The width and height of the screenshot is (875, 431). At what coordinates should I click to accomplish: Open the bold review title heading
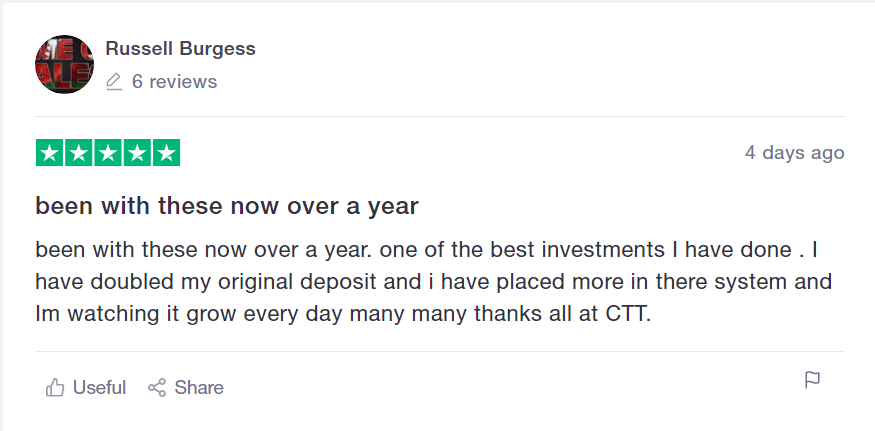(227, 206)
